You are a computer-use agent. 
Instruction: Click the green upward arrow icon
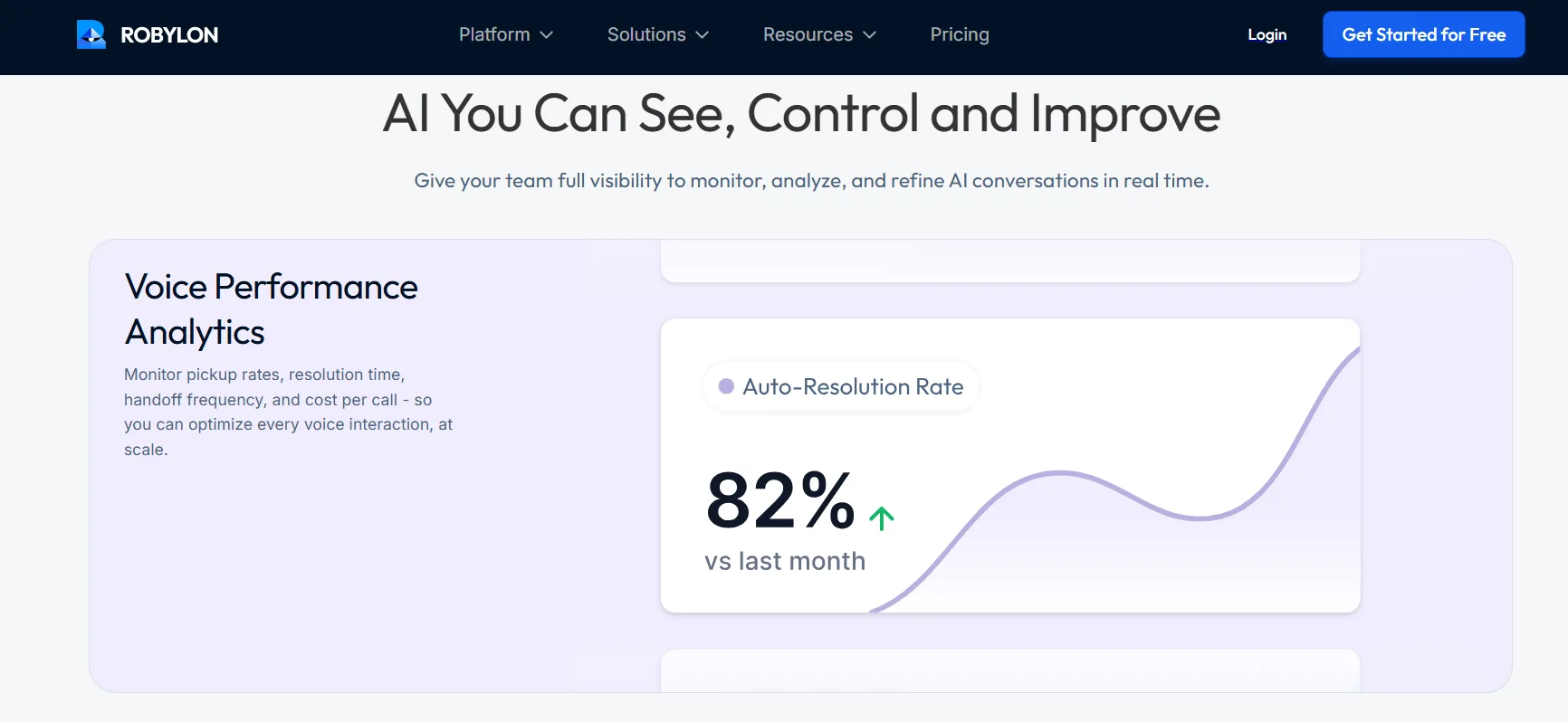coord(881,518)
